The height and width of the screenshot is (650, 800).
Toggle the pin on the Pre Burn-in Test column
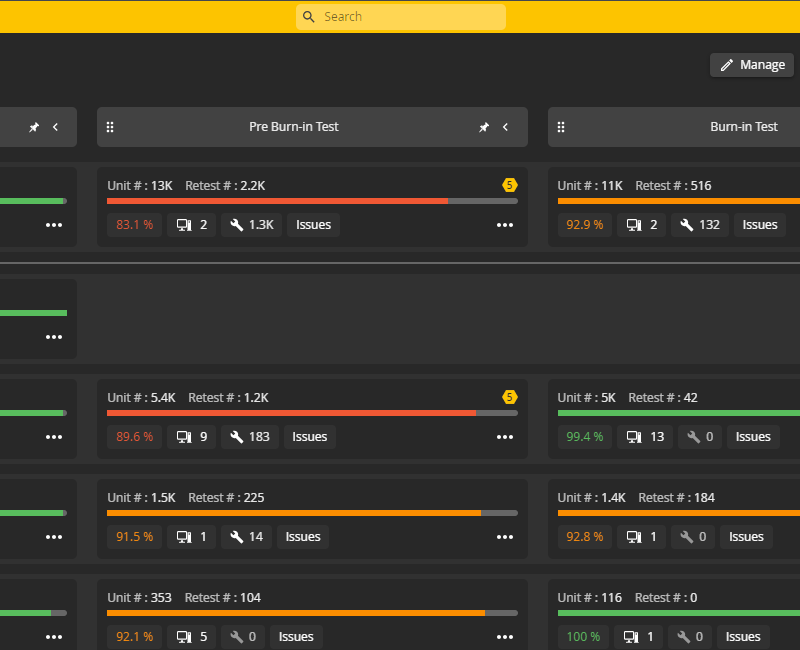click(x=484, y=126)
